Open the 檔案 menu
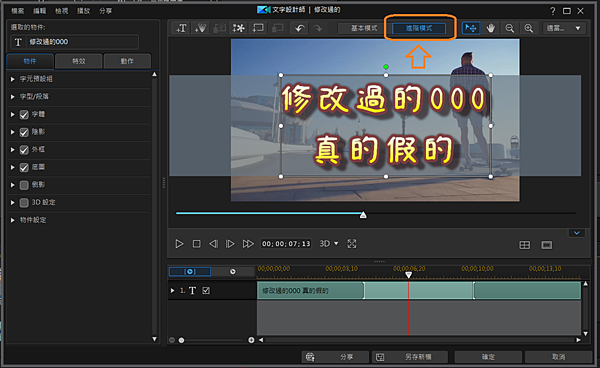 point(18,11)
